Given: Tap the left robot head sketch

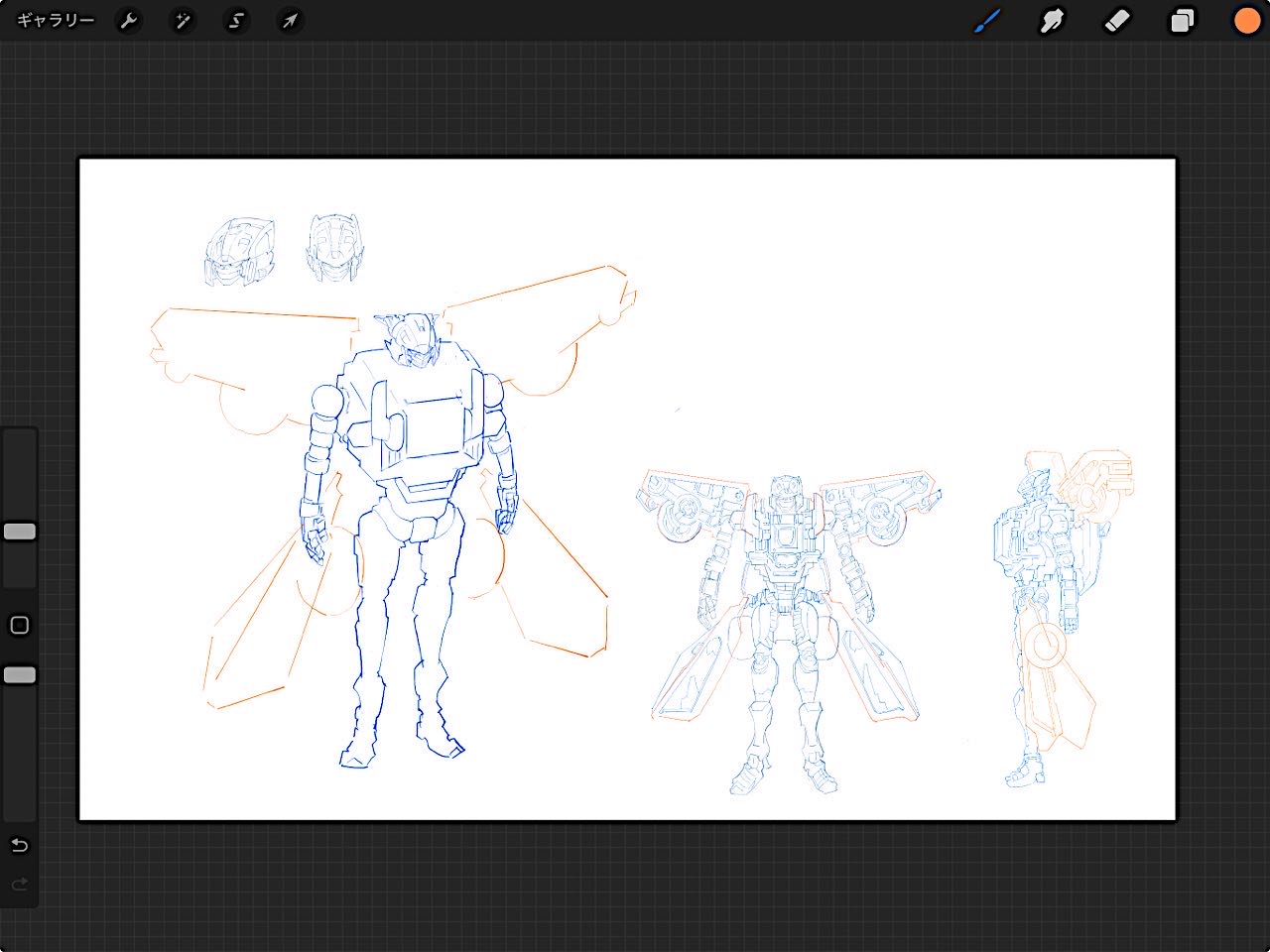Looking at the screenshot, I should [239, 250].
